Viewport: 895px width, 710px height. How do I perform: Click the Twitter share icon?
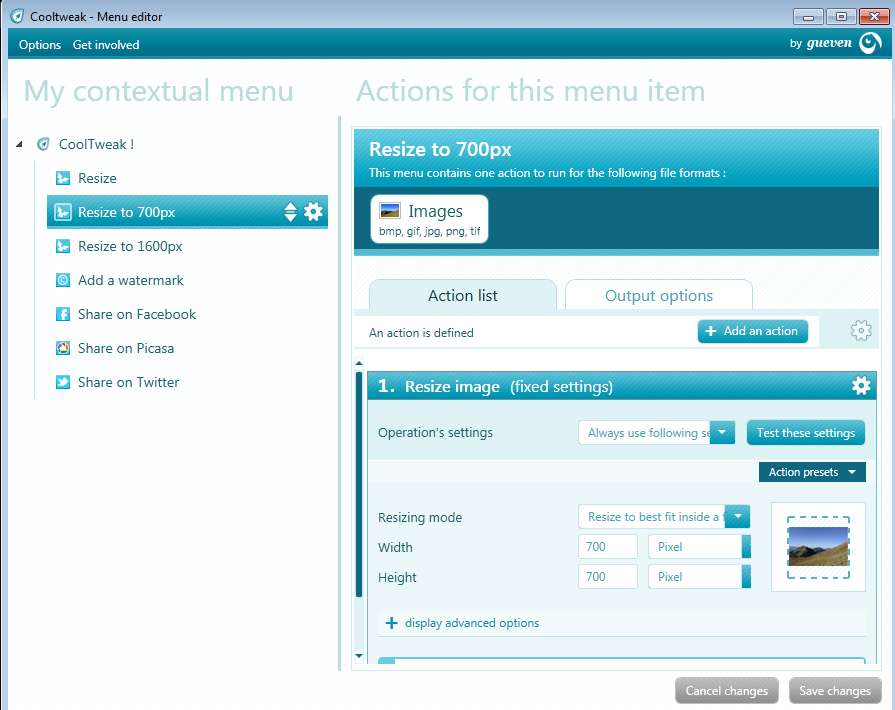tap(63, 382)
